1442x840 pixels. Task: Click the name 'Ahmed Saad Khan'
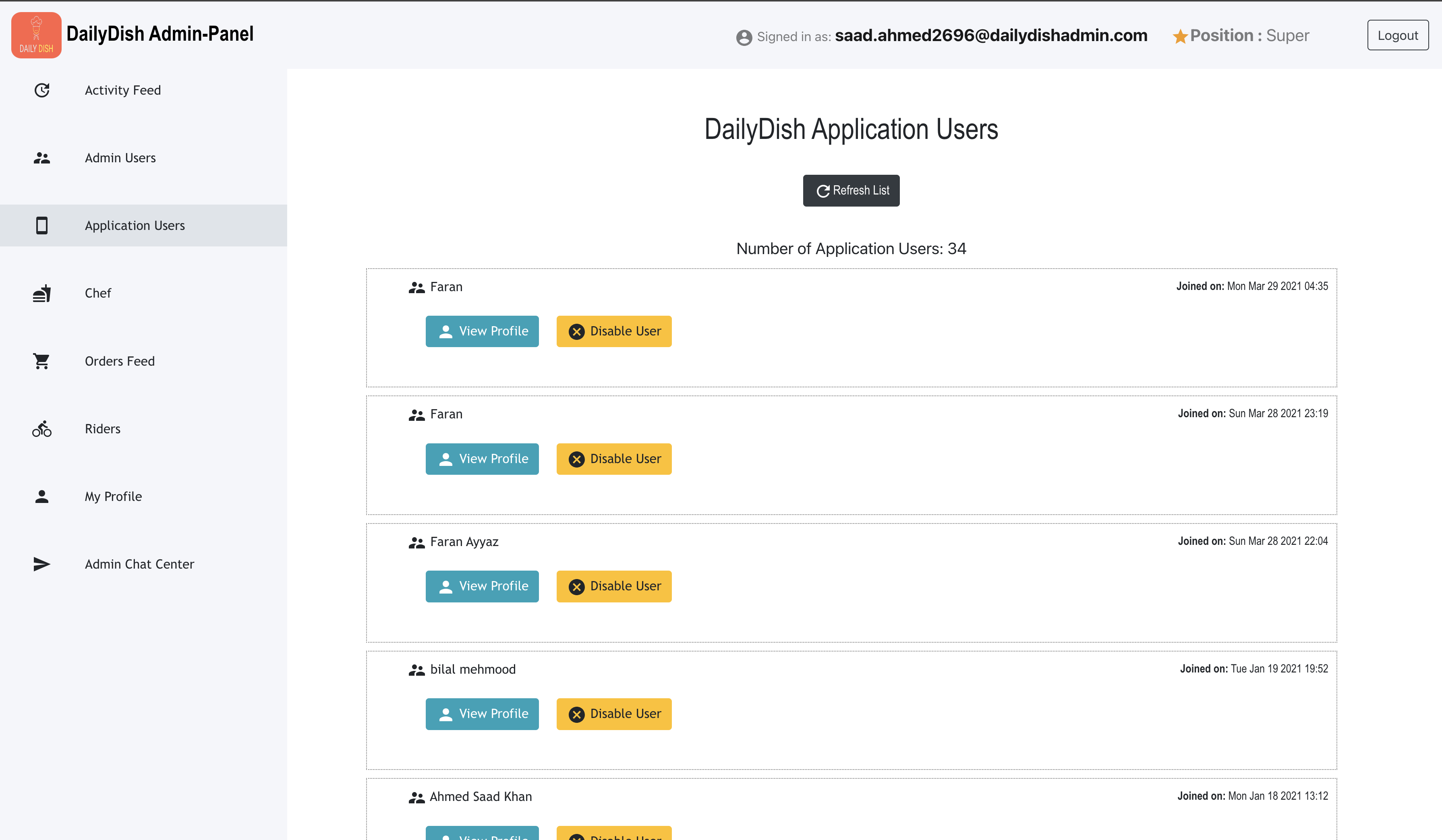point(481,797)
